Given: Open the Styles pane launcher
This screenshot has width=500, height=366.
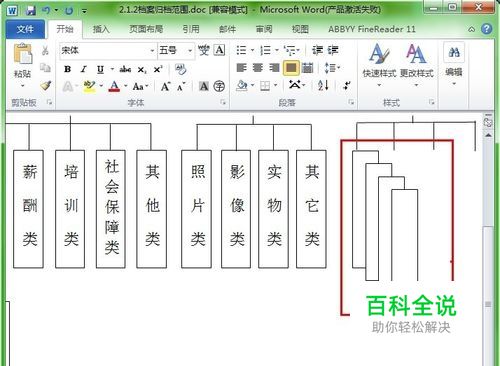Looking at the screenshot, I should pos(432,102).
